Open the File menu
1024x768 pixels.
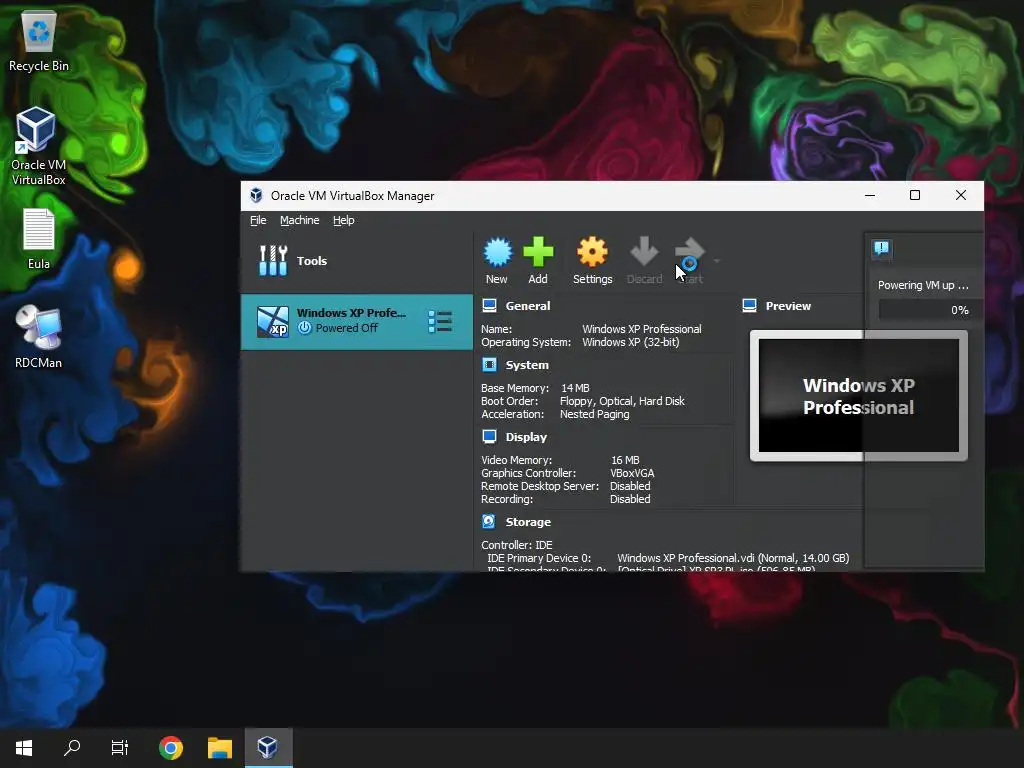tap(258, 220)
